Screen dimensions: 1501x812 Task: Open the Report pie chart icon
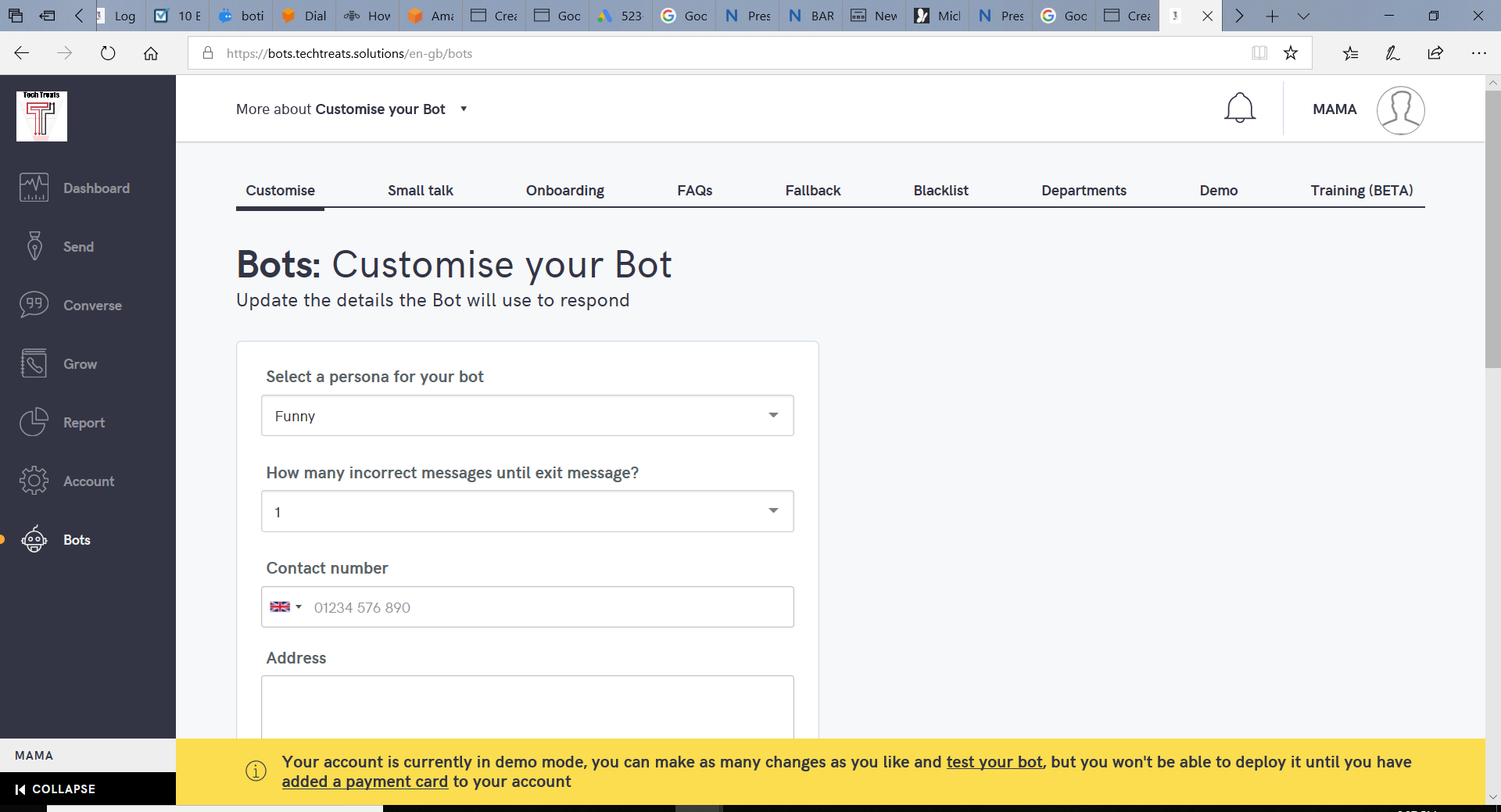click(34, 422)
